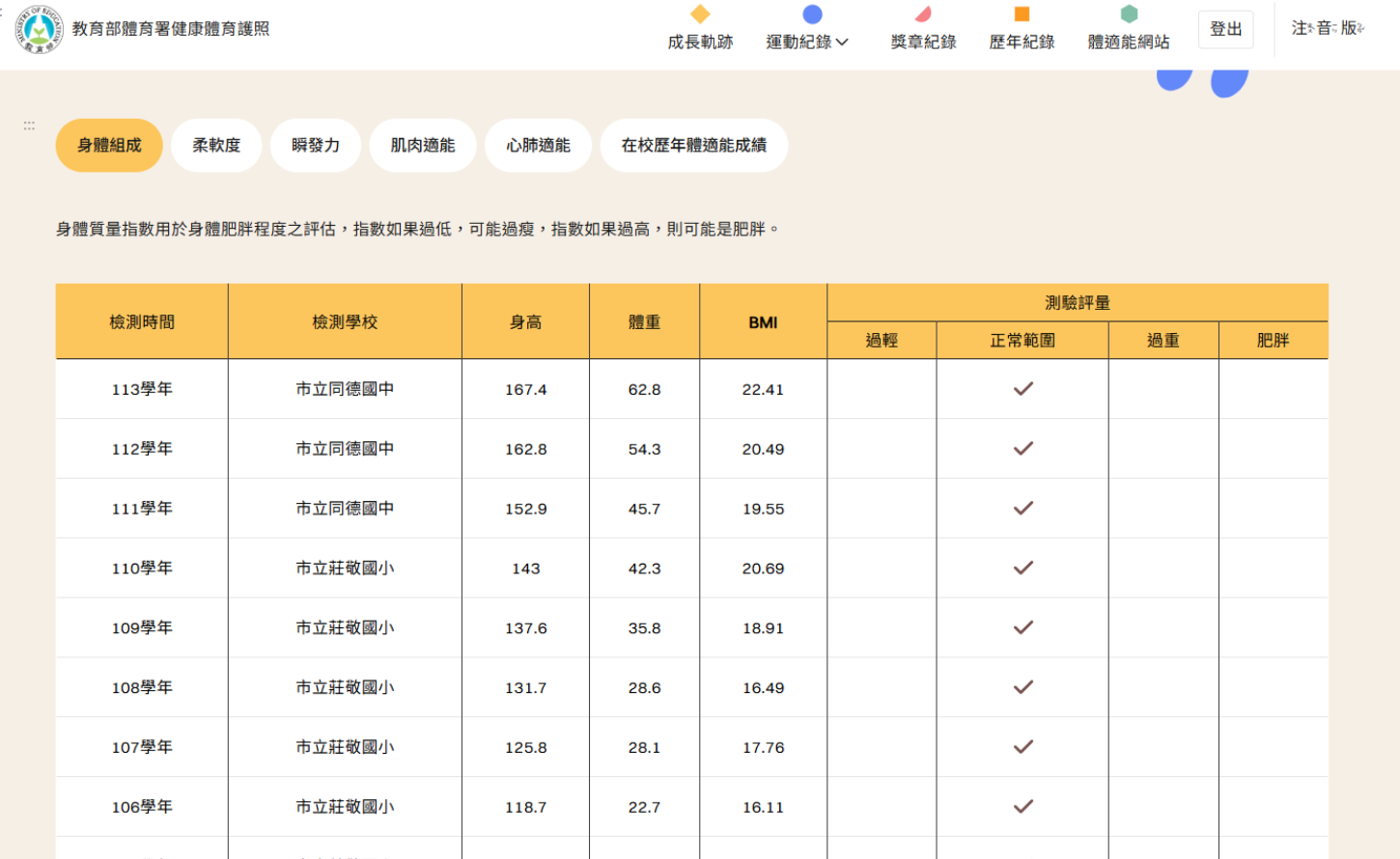Click the 登出 logout button
The height and width of the screenshot is (859, 1400).
(x=1225, y=29)
